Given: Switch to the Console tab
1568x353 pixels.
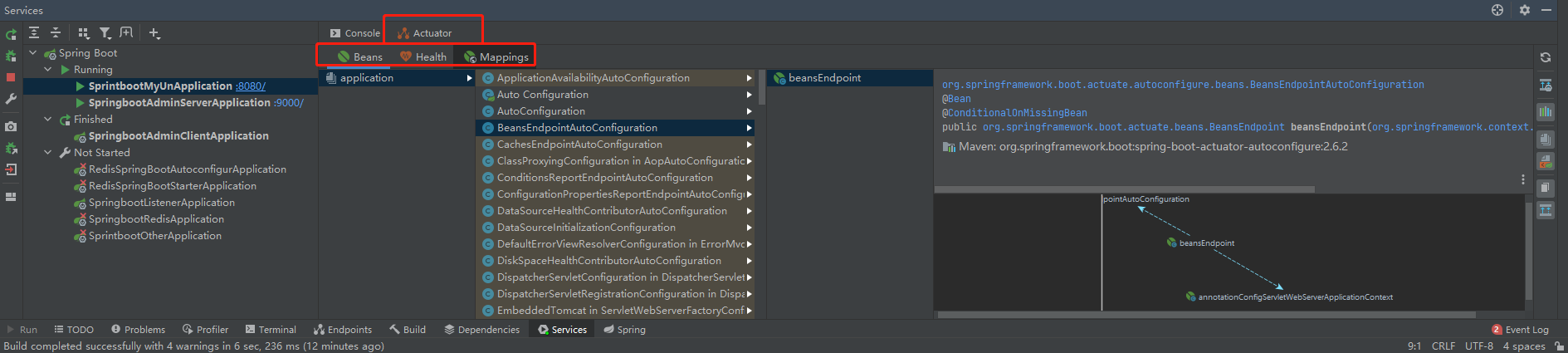Looking at the screenshot, I should click(x=355, y=33).
